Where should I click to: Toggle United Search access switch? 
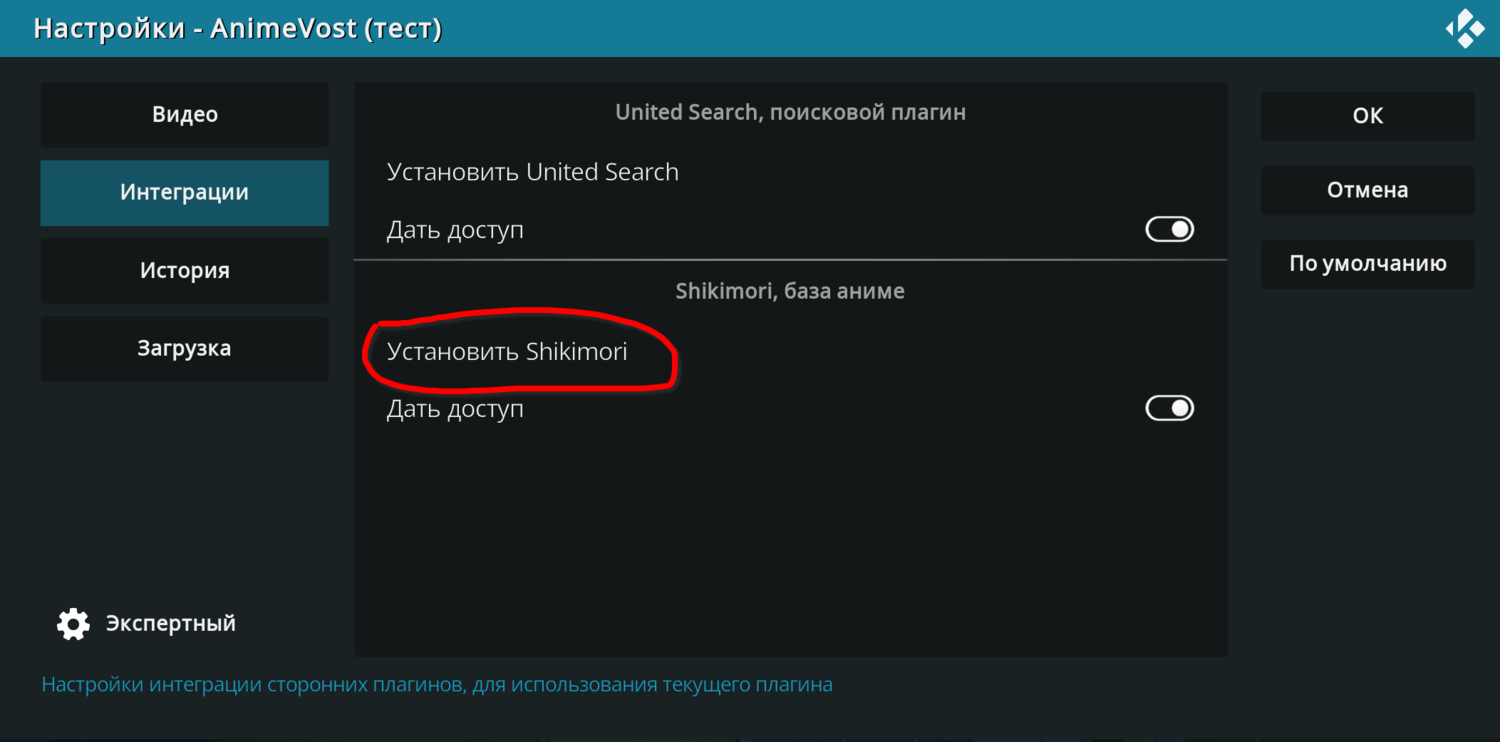click(1170, 230)
